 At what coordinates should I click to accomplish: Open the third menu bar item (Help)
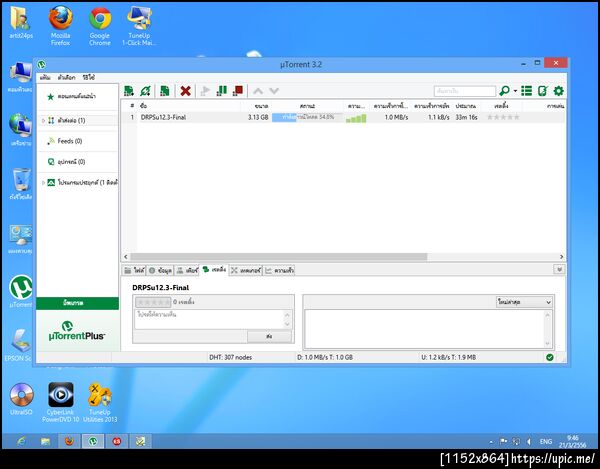pos(88,78)
